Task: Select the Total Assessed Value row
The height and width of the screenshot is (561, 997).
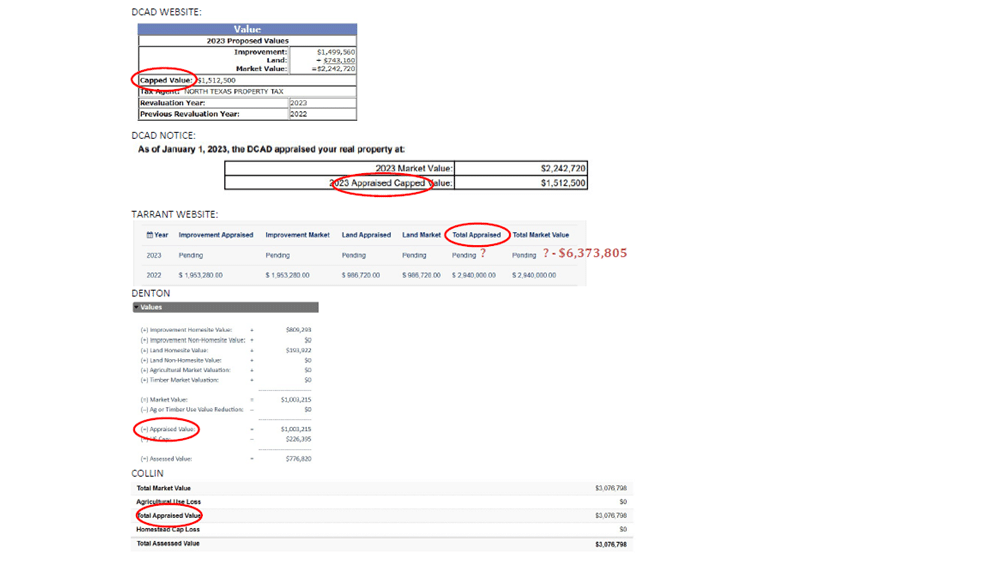Action: (168, 544)
